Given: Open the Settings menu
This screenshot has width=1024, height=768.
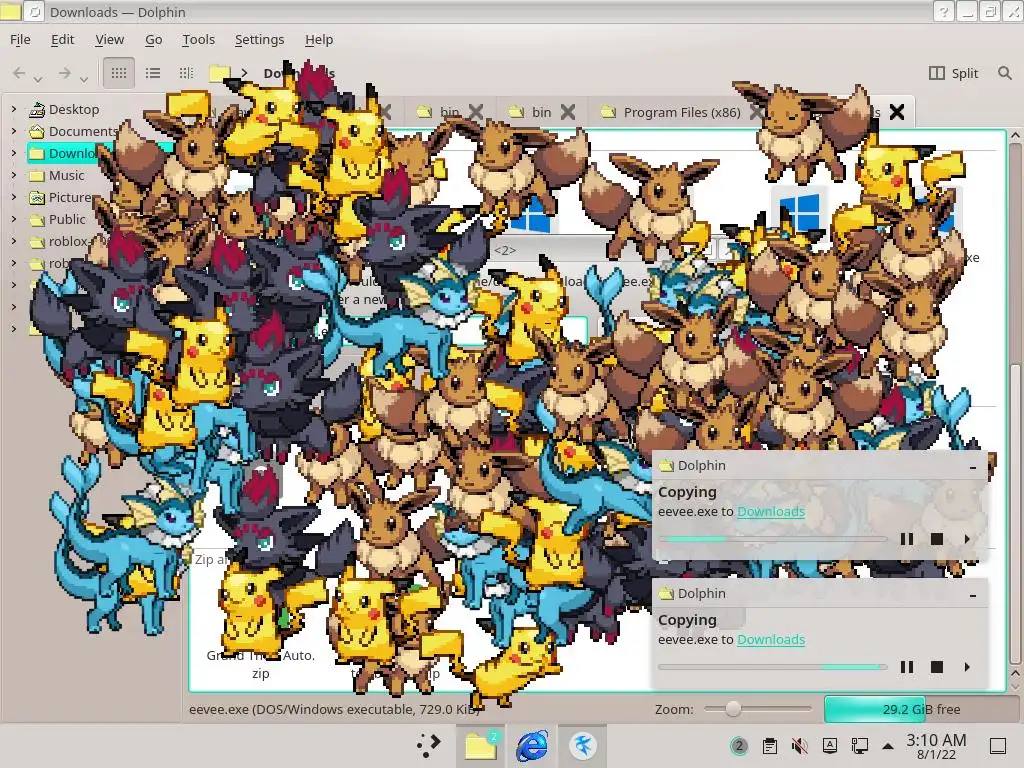Looking at the screenshot, I should (x=259, y=39).
